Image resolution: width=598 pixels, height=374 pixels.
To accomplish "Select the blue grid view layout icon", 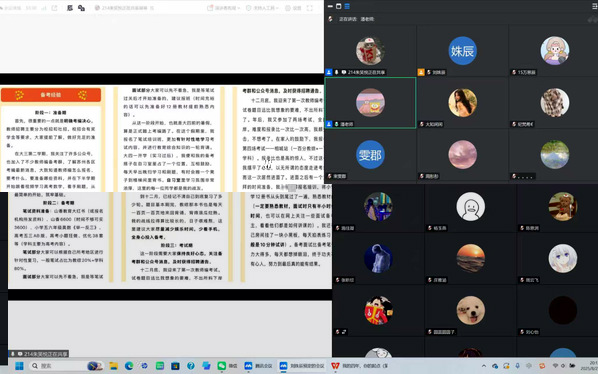I will pos(347,6).
